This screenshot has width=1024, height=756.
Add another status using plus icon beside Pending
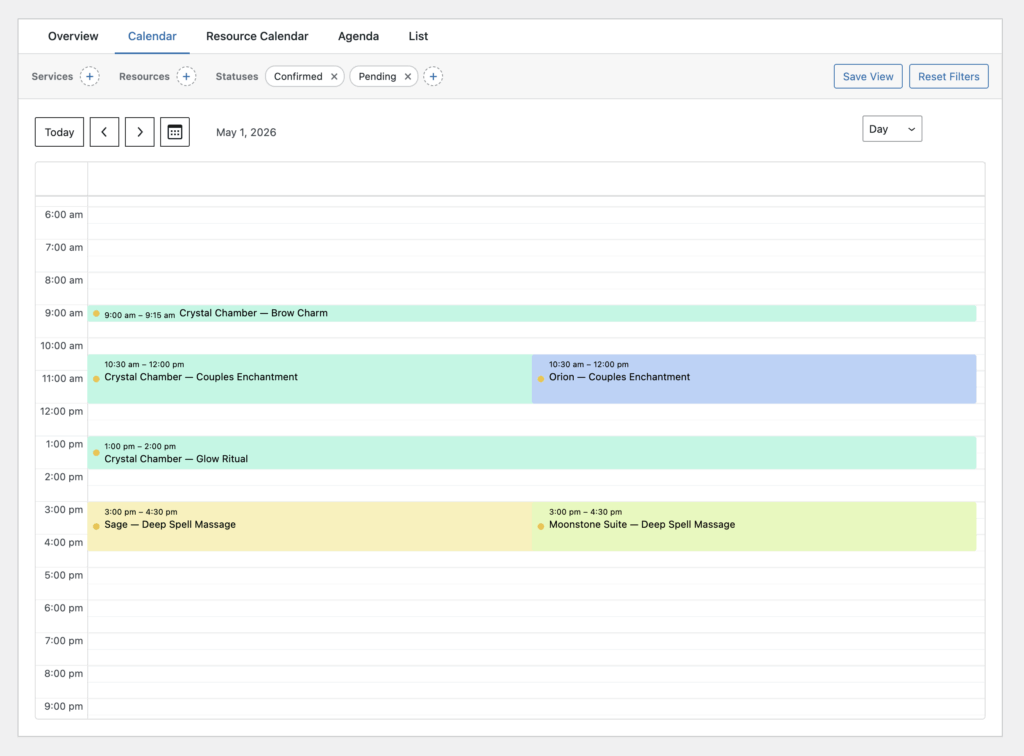[x=433, y=76]
